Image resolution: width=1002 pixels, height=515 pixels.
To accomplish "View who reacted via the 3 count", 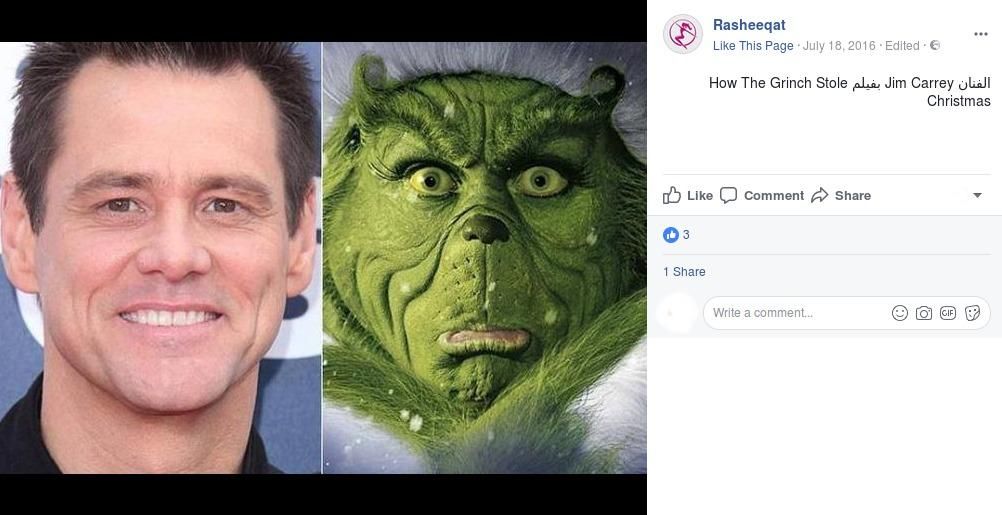I will [x=686, y=235].
